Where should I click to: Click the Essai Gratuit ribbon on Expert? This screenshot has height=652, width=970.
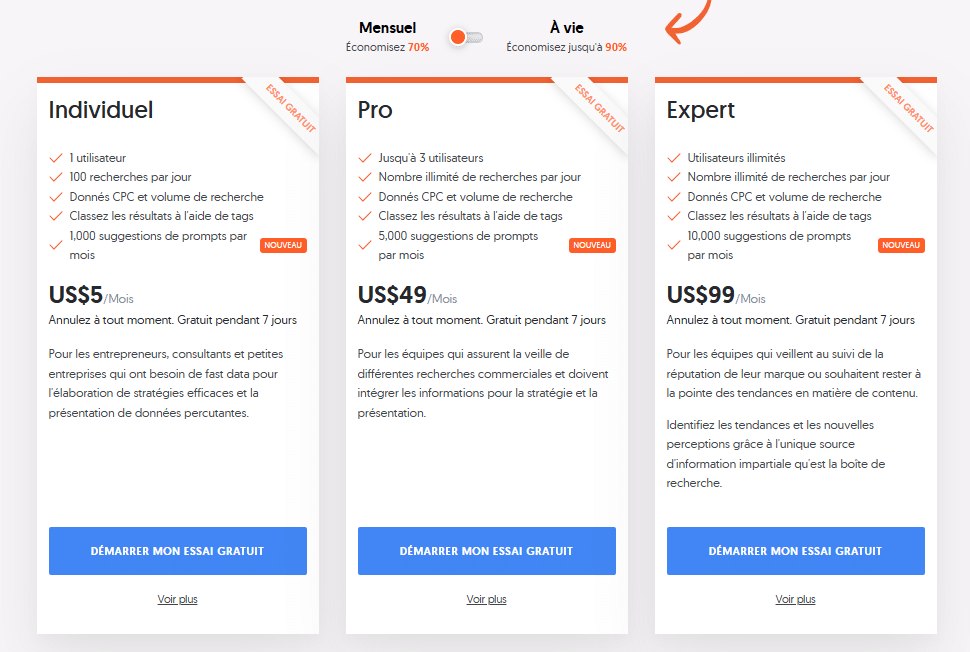click(x=909, y=108)
